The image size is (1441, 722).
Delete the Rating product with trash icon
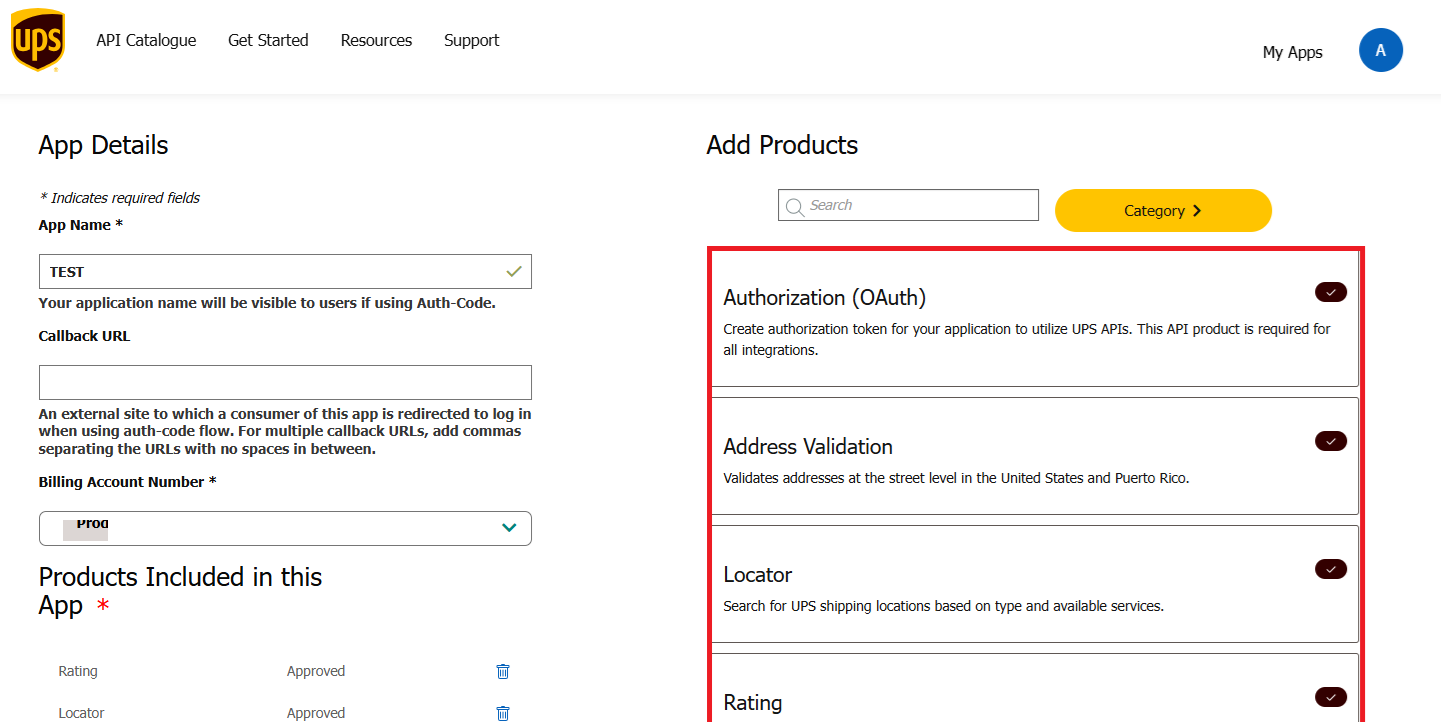(503, 671)
